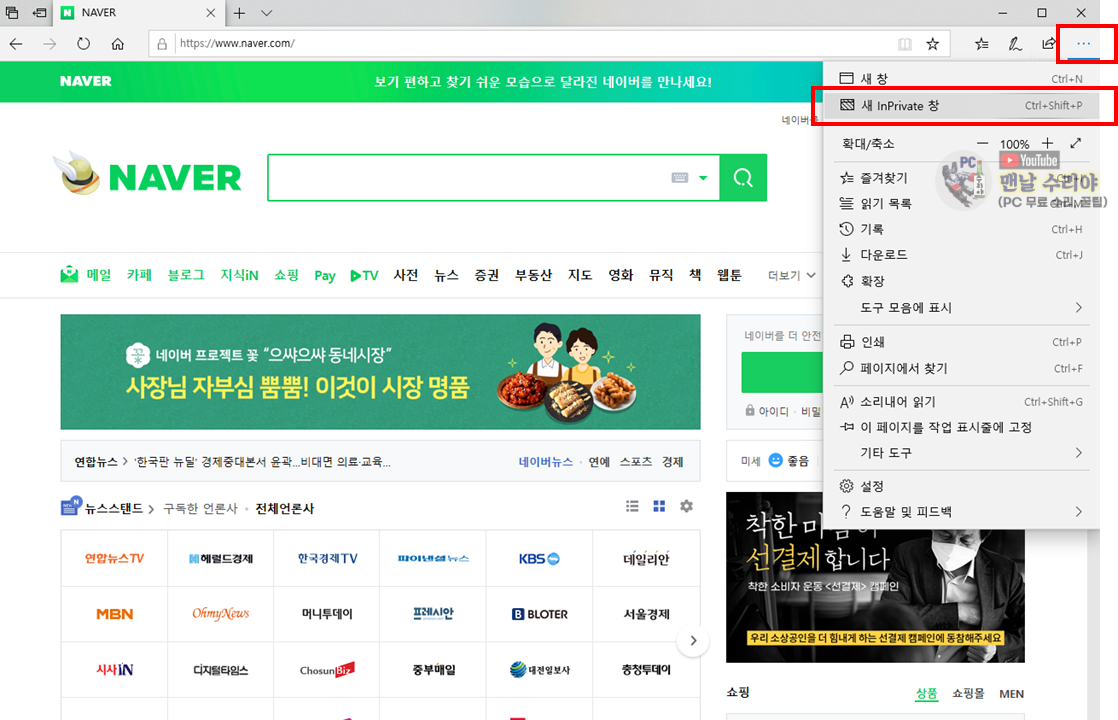The image size is (1118, 720).
Task: Close the NAVER tab
Action: [210, 13]
